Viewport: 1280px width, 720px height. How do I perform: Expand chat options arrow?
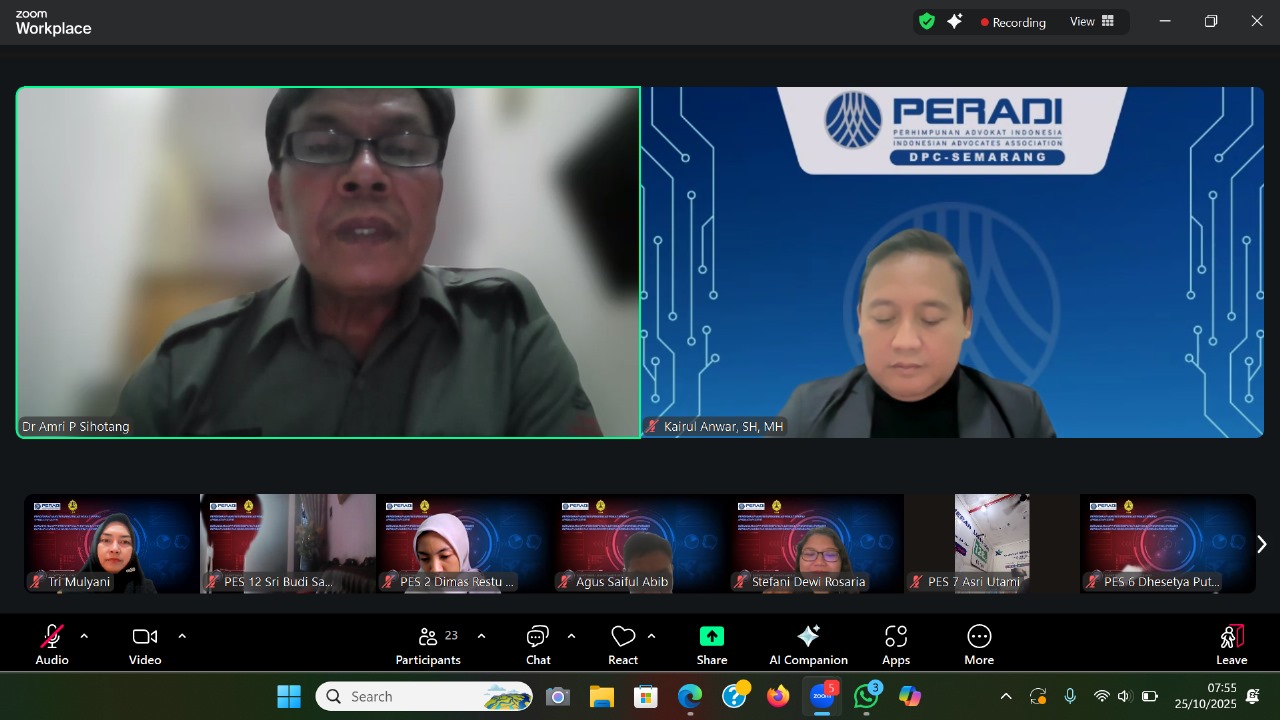pyautogui.click(x=571, y=636)
